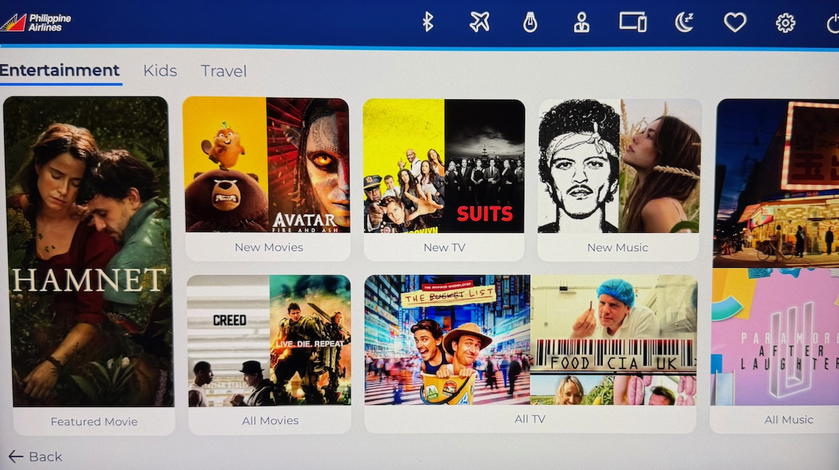The height and width of the screenshot is (470, 839).
Task: Select the black-and-white sketch album cover
Action: [578, 166]
